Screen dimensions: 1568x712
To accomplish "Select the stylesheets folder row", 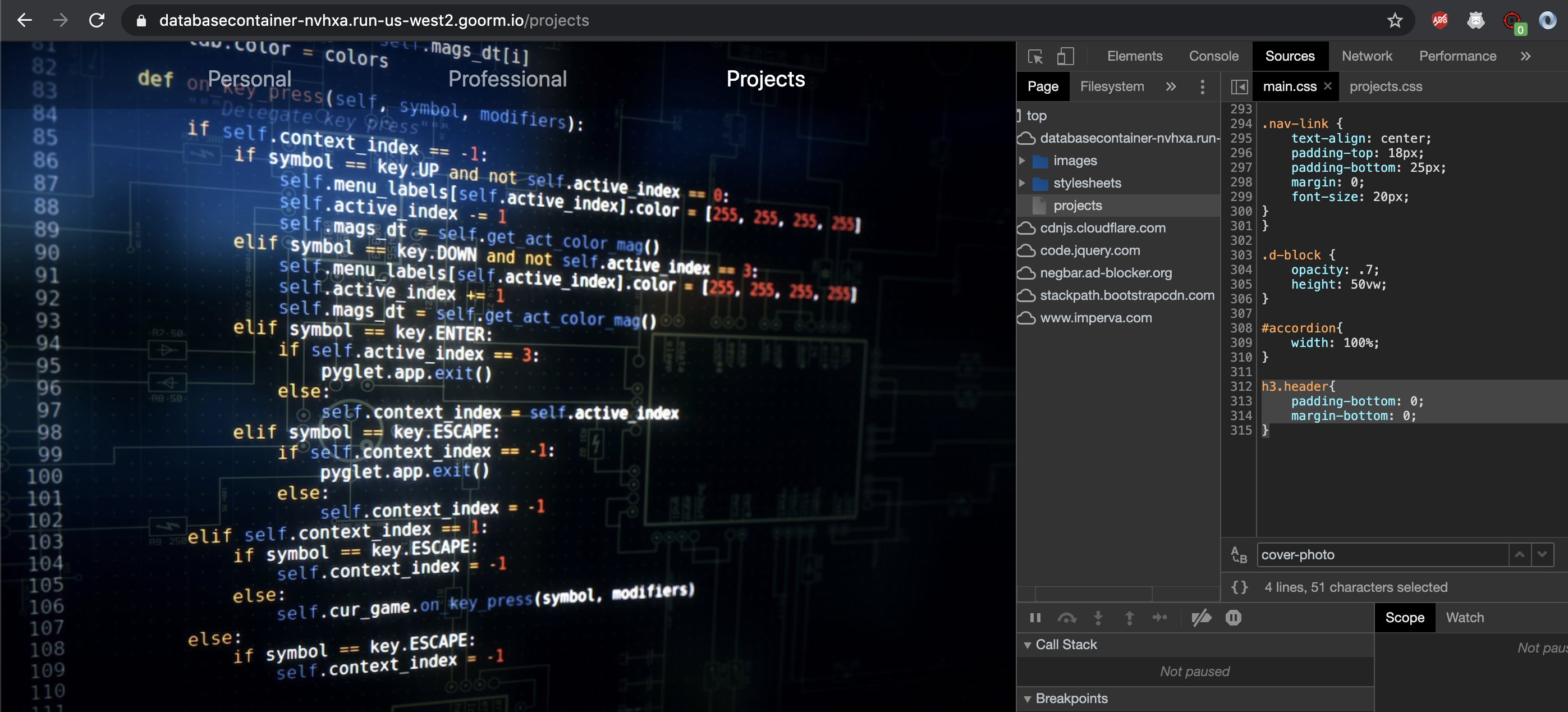I will coord(1119,183).
